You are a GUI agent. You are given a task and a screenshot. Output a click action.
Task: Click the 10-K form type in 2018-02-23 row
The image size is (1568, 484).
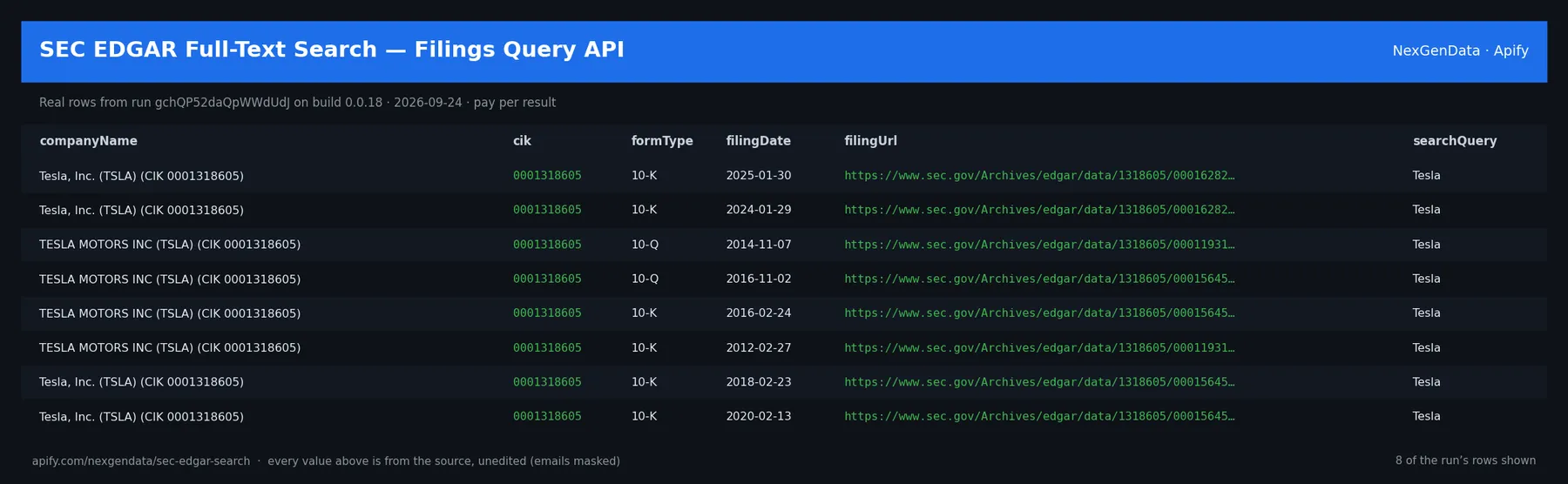coord(645,382)
